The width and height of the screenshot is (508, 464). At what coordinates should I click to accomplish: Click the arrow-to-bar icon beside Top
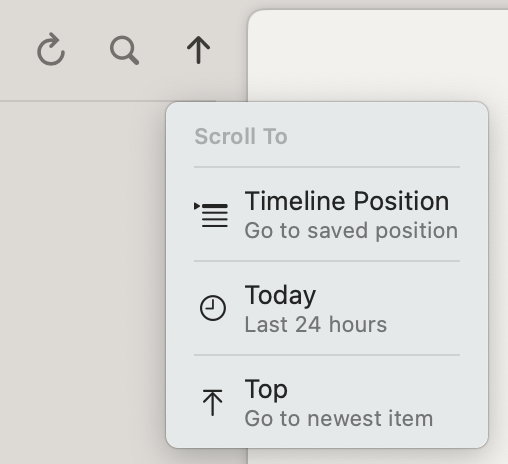212,402
